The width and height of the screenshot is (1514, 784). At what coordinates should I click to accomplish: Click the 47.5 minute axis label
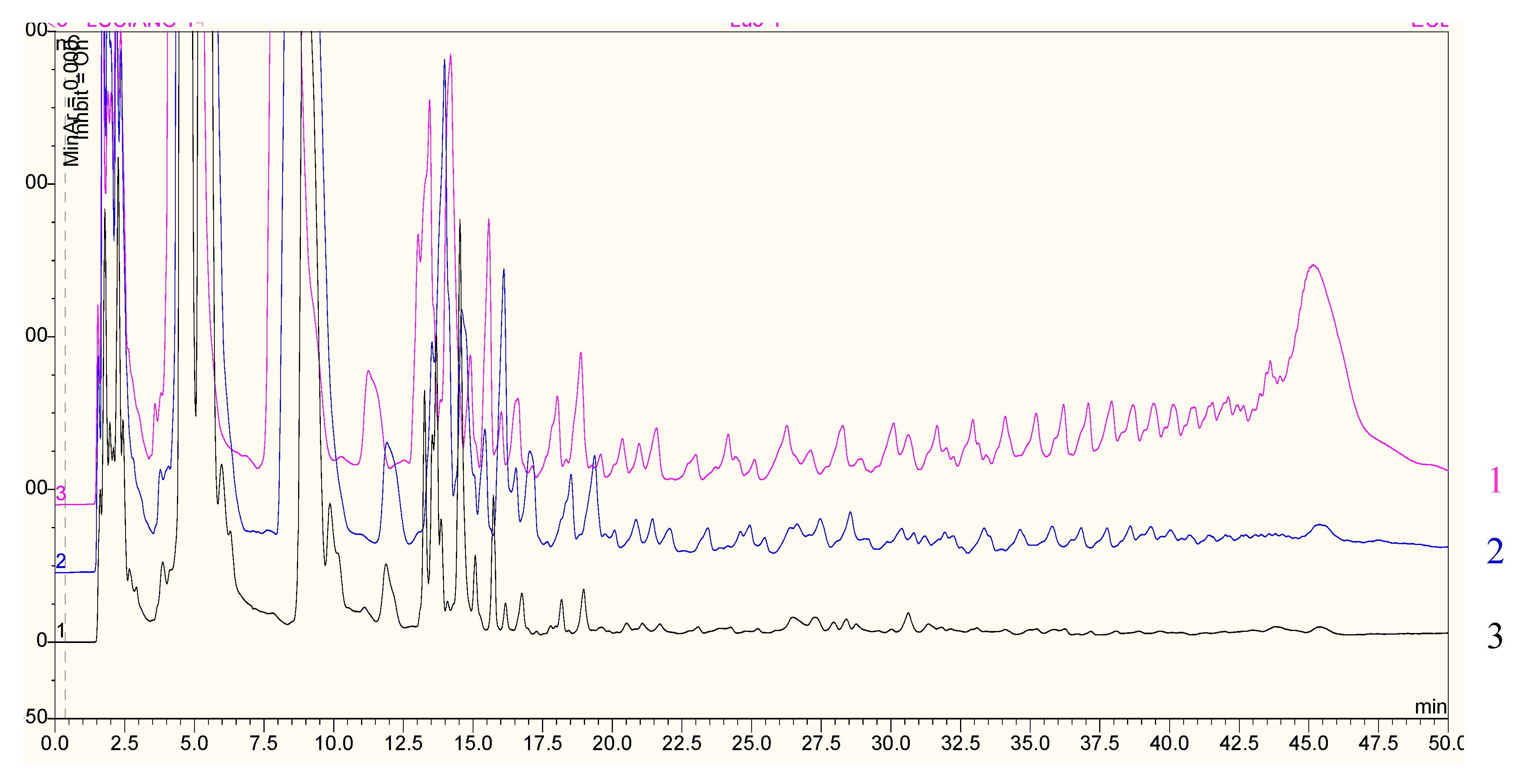point(1378,743)
